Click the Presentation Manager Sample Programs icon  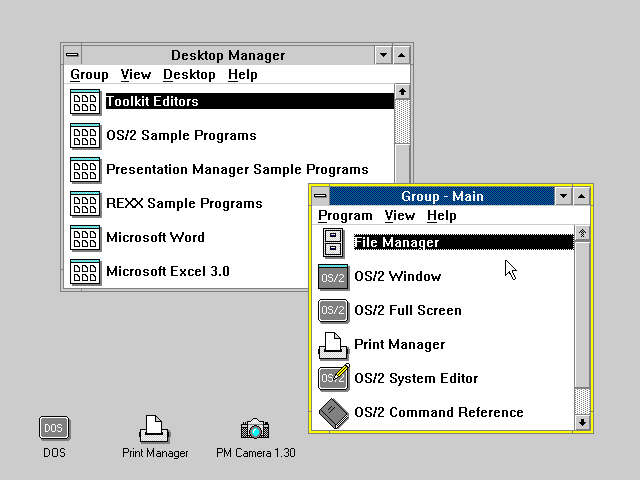click(x=85, y=169)
